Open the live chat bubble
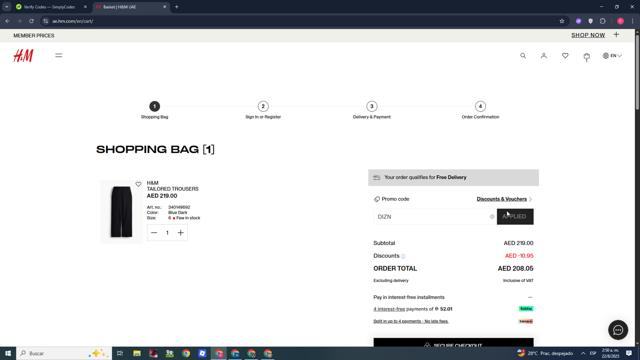Image resolution: width=640 pixels, height=360 pixels. (618, 330)
